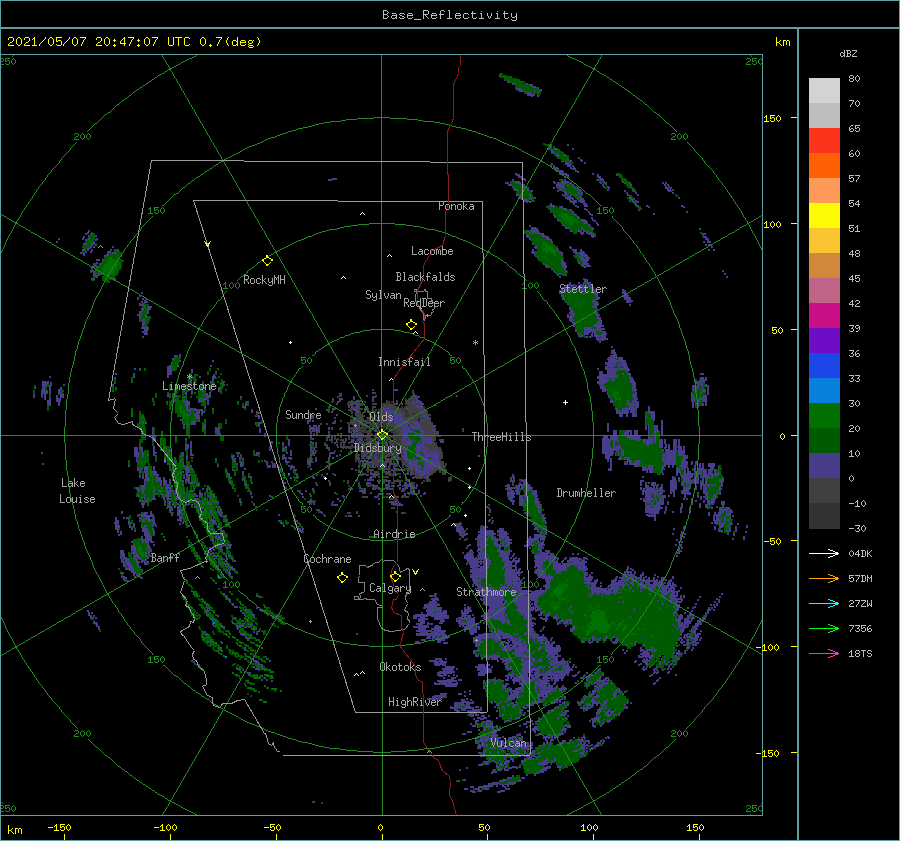900x841 pixels.
Task: Click the Airdrie label
Action: click(394, 534)
